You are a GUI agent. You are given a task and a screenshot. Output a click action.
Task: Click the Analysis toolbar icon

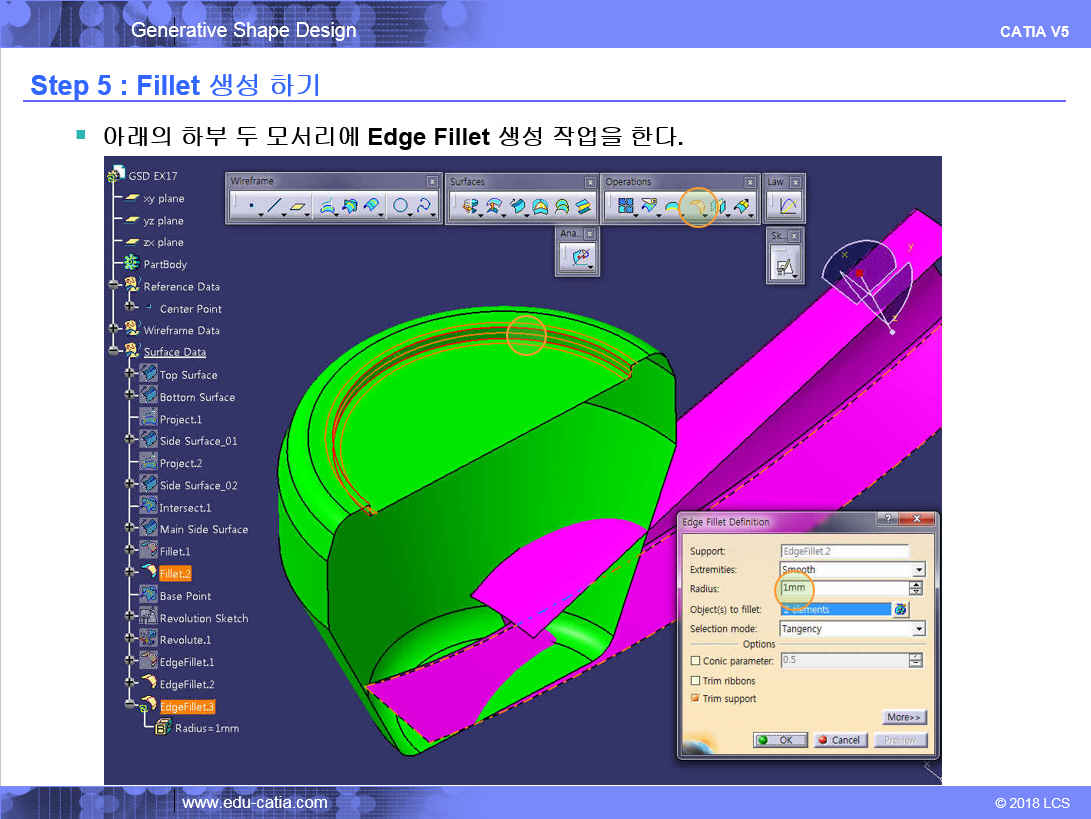[577, 257]
